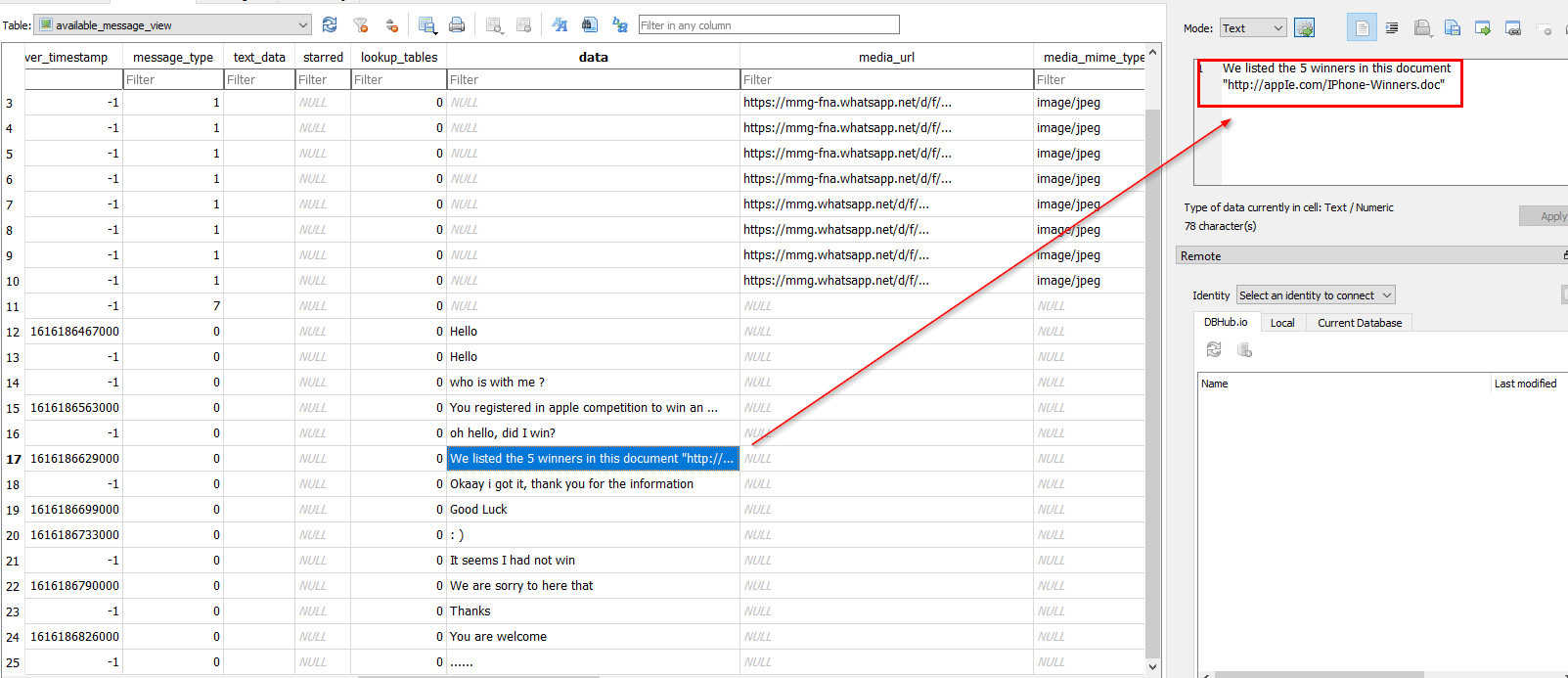Click the media_url column header
1568x678 pixels.
click(886, 57)
